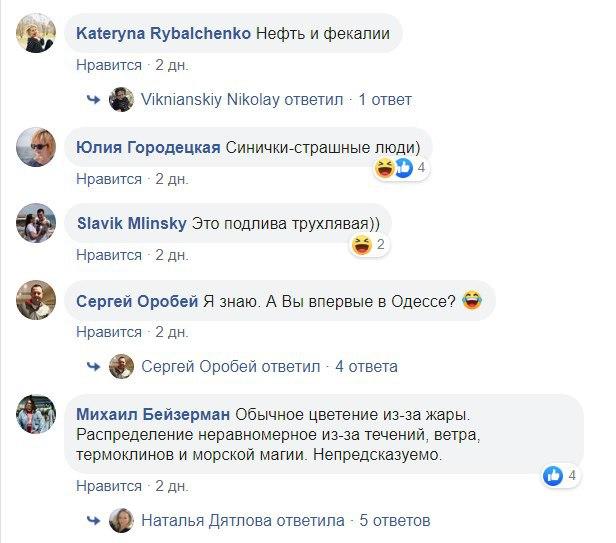Image resolution: width=616 pixels, height=543 pixels.
Task: Click Slavik Mlinsky's name link
Action: tap(131, 223)
